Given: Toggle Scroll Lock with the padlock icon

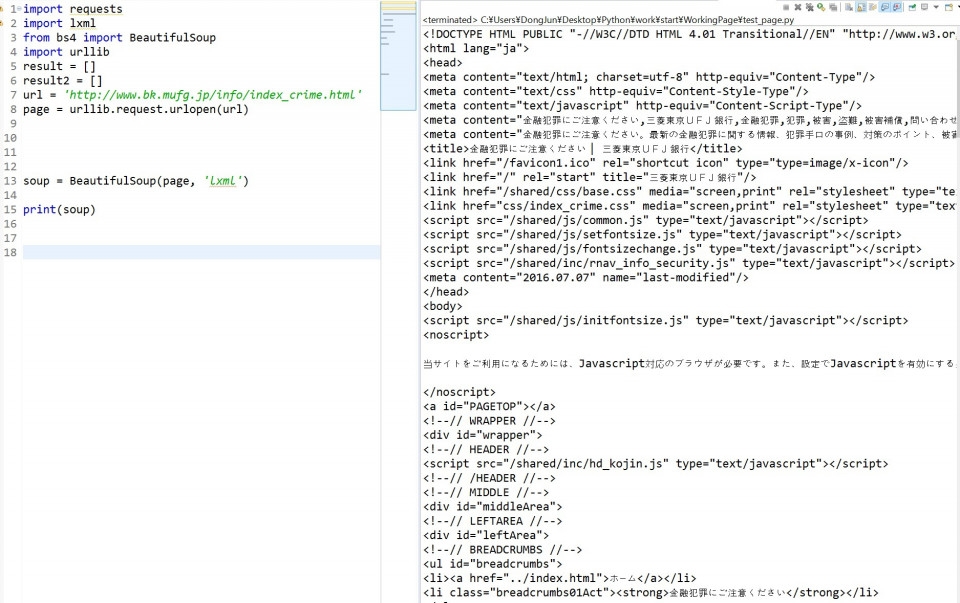Looking at the screenshot, I should click(861, 7).
